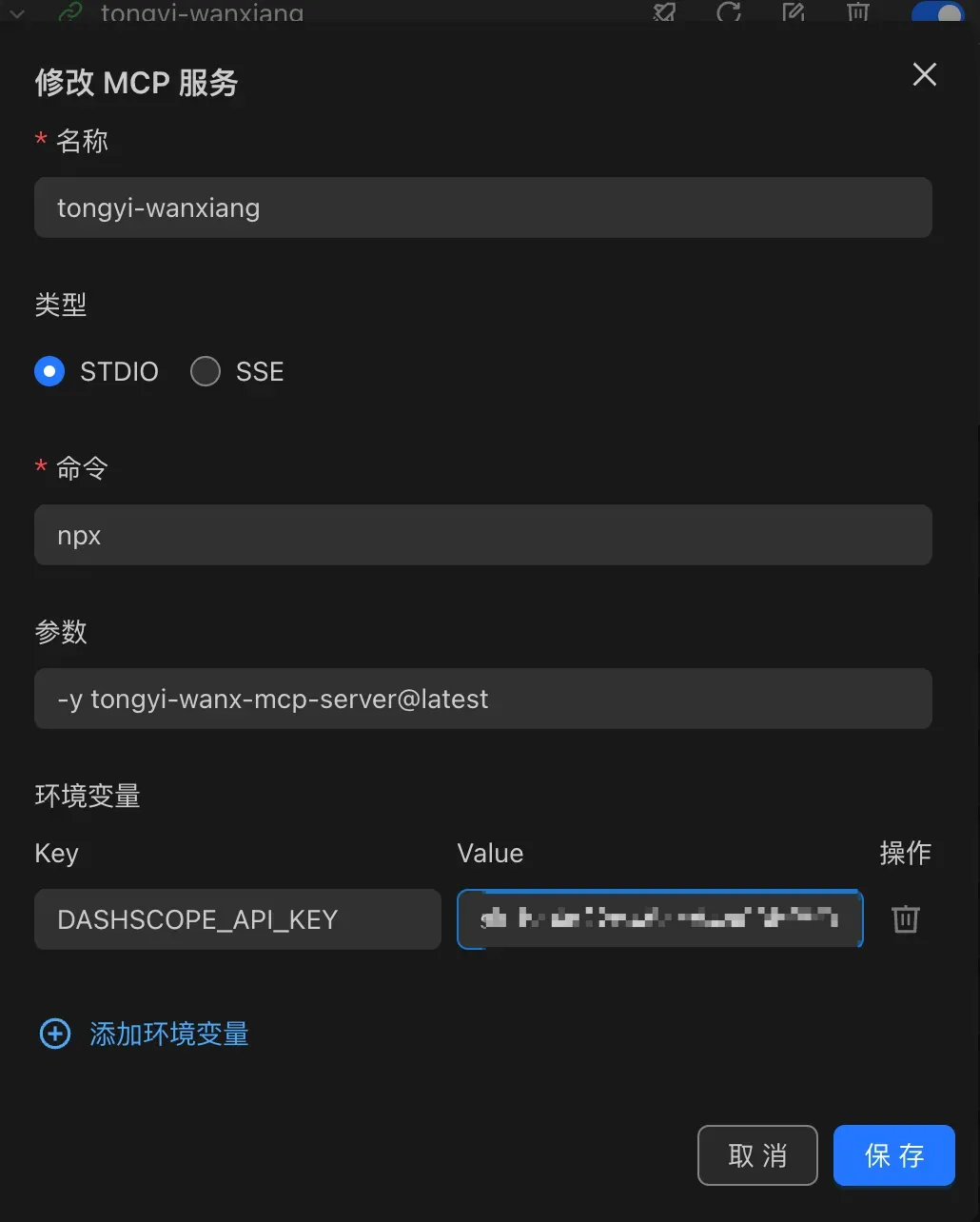Cancel editing with the 取消 button
This screenshot has height=1222, width=980.
pyautogui.click(x=757, y=1155)
